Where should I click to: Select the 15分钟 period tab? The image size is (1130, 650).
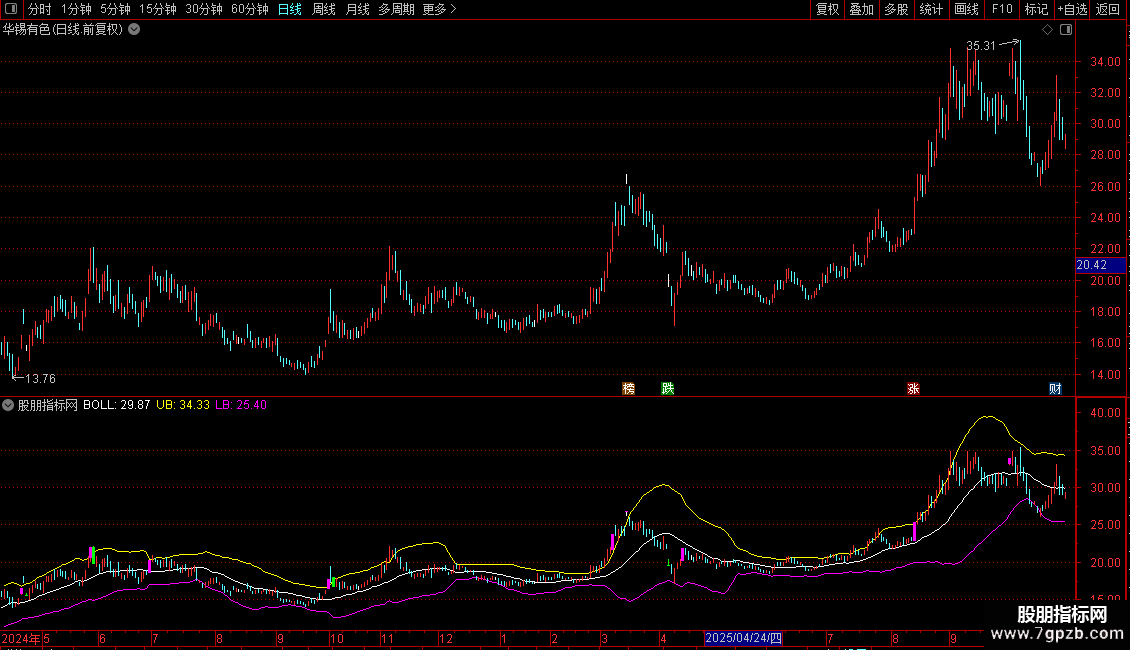(x=158, y=9)
